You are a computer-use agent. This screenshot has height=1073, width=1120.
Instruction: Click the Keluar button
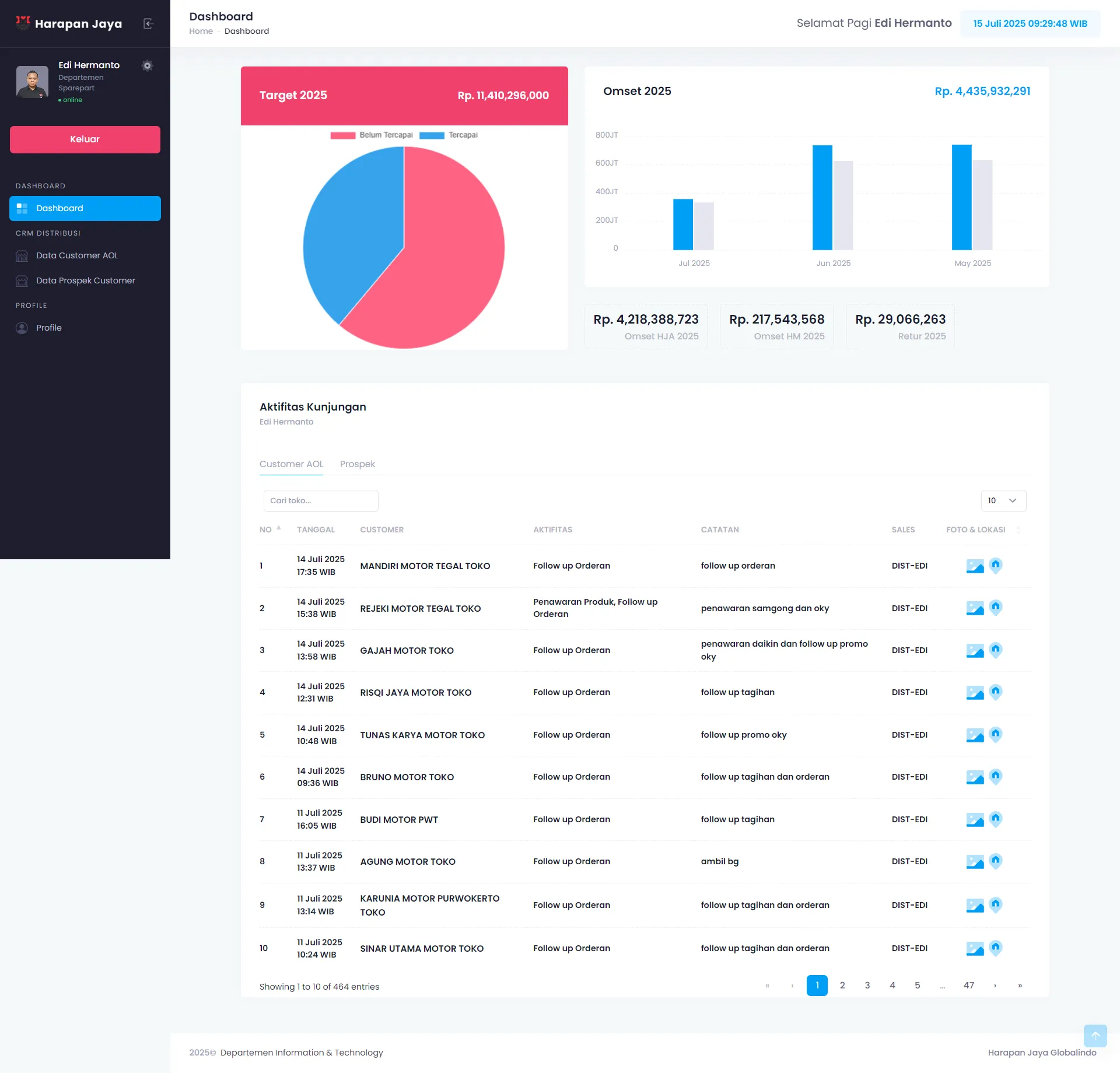pyautogui.click(x=85, y=139)
